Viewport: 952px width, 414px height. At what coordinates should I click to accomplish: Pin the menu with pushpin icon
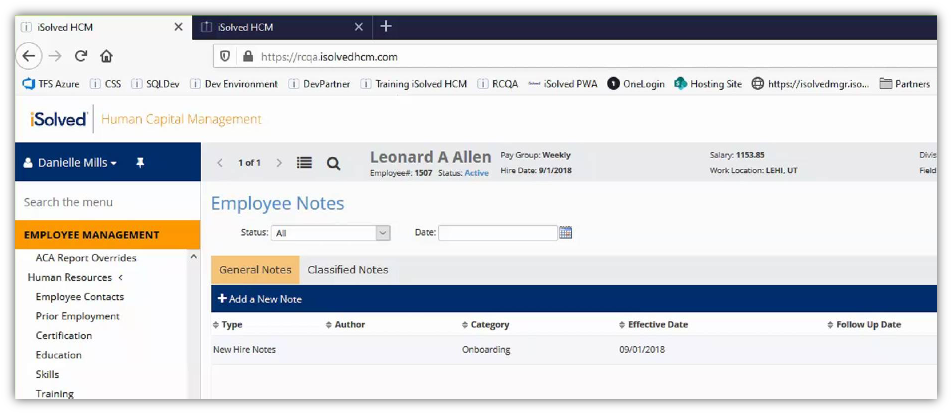140,162
